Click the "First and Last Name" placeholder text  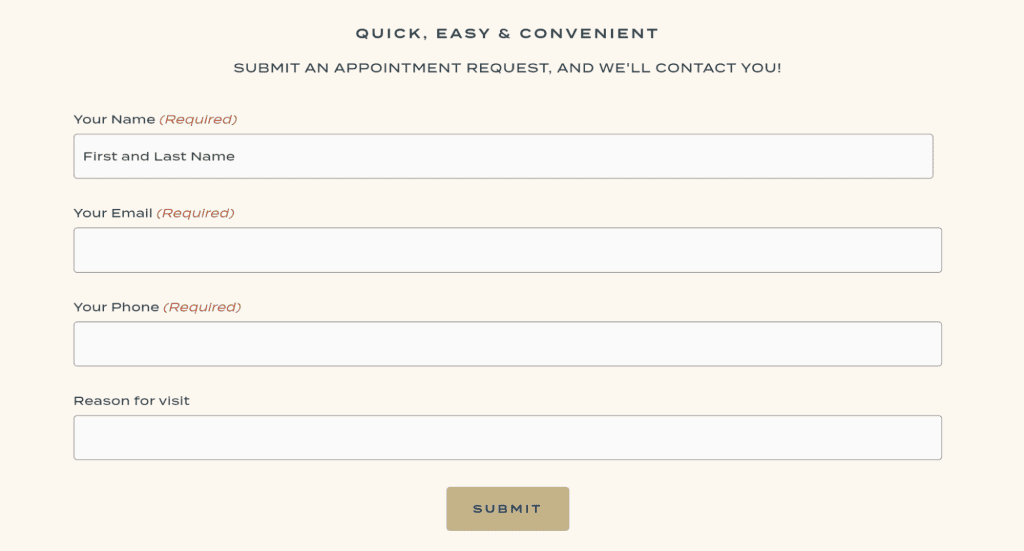click(159, 157)
